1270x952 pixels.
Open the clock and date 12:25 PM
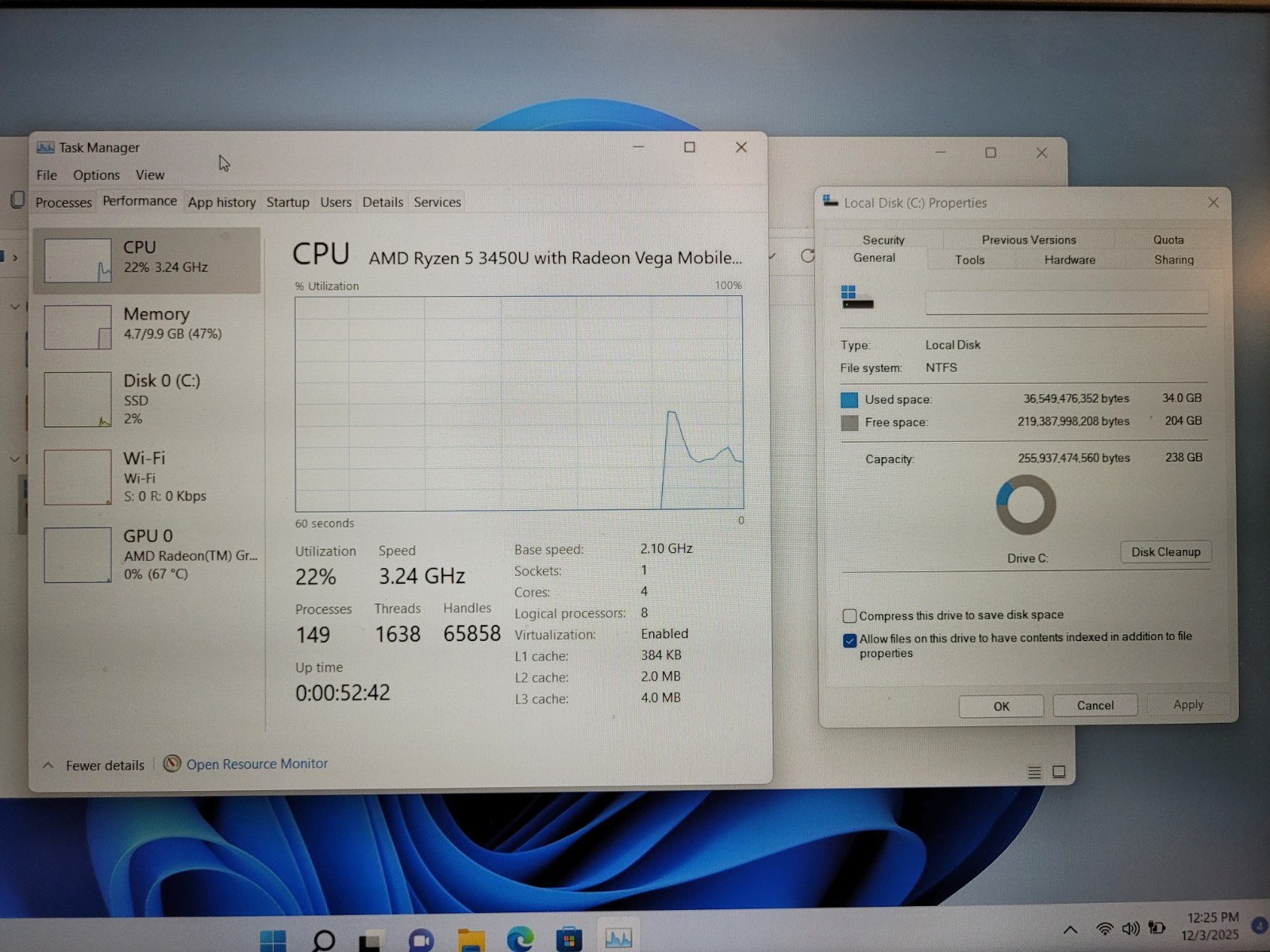1211,926
